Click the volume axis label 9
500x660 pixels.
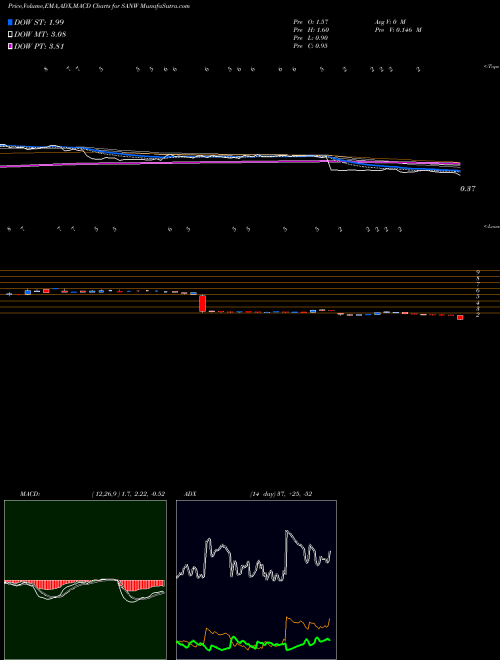click(x=478, y=272)
